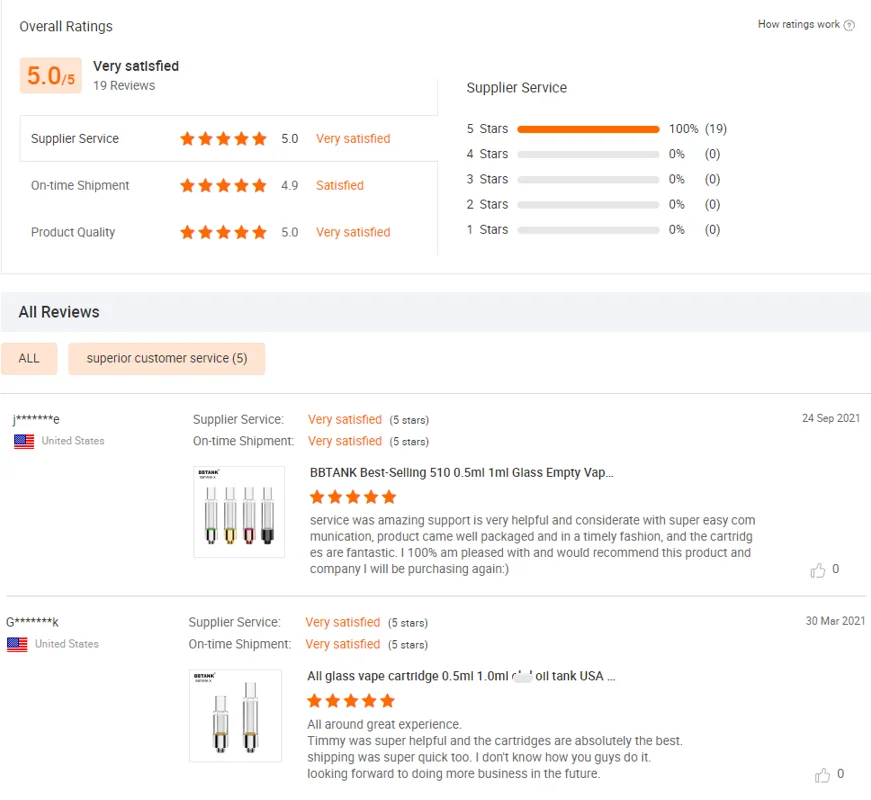Click the 5 Stars rating bar

588,129
